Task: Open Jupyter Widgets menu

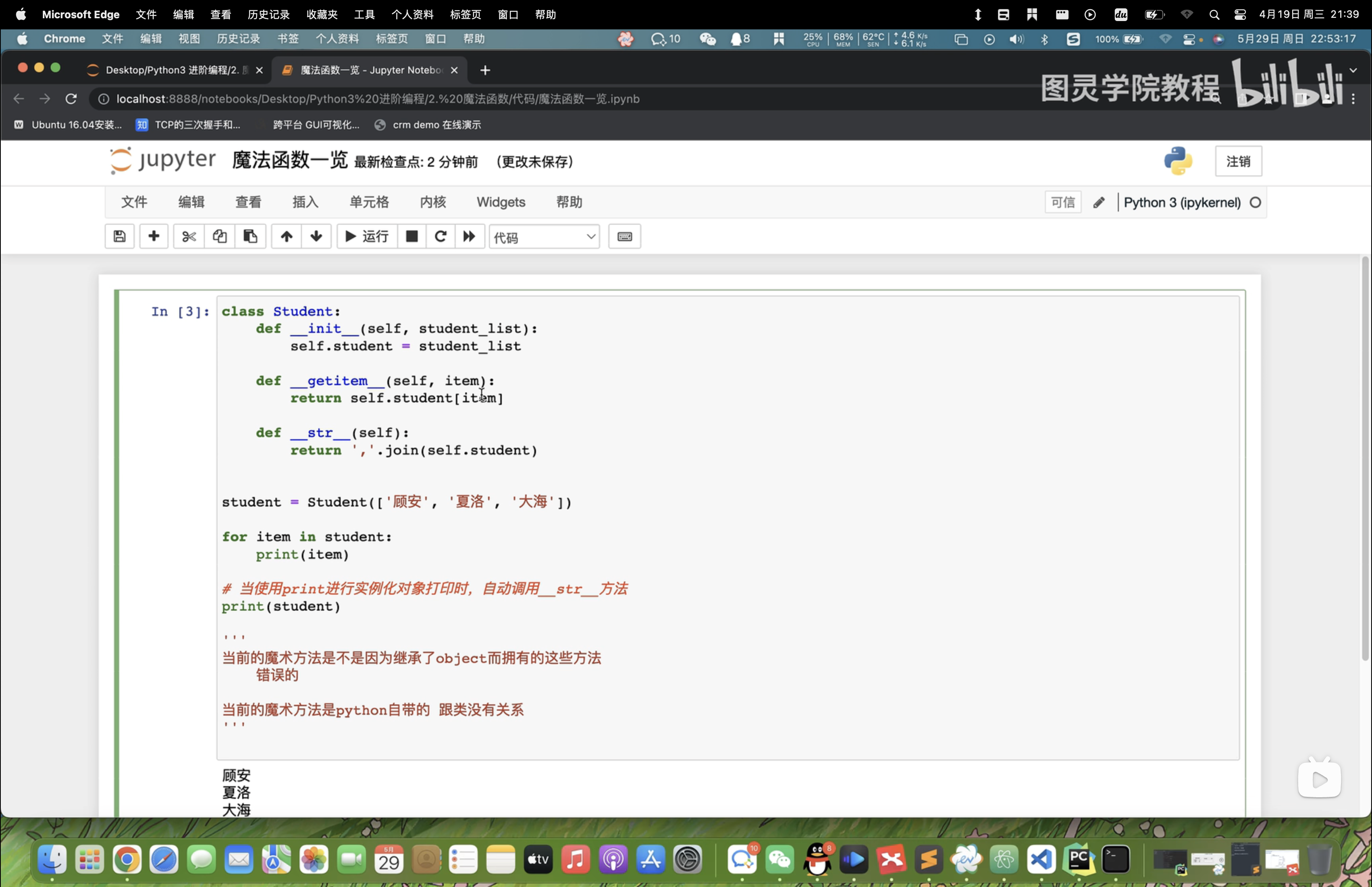Action: click(x=501, y=202)
